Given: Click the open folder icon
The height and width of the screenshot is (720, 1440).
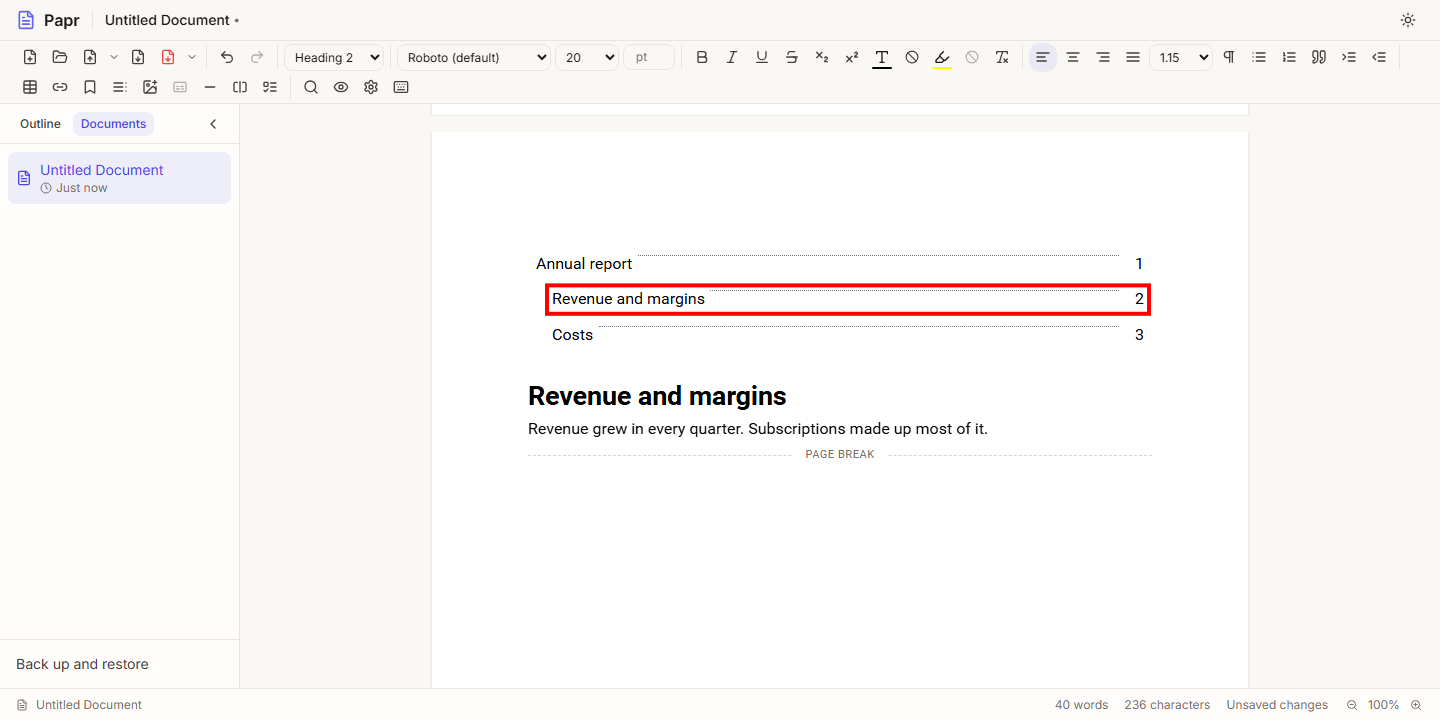Looking at the screenshot, I should (60, 57).
